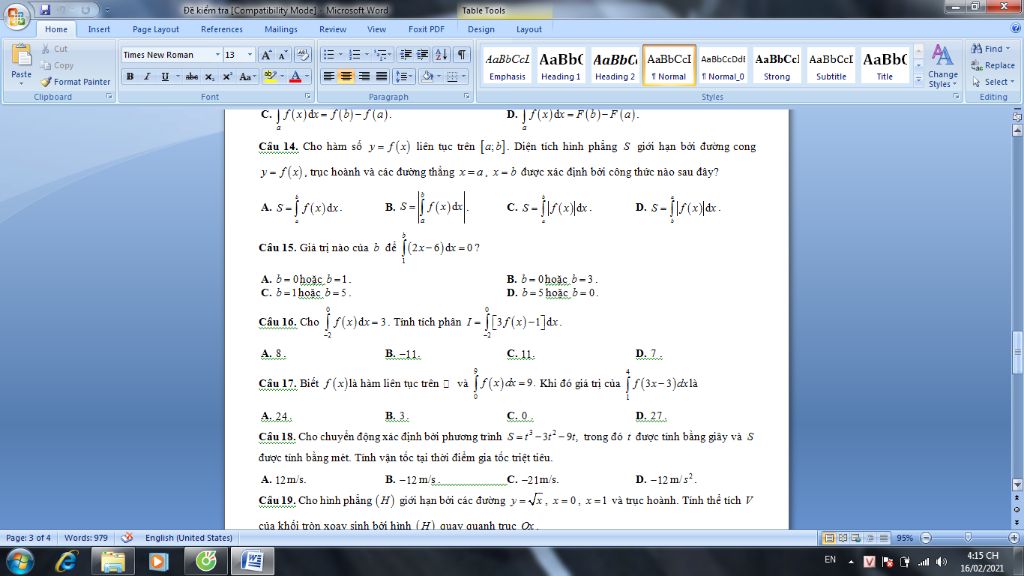Expand the Styles gallery list
Viewport: 1024px width, 576px height.
(x=918, y=79)
